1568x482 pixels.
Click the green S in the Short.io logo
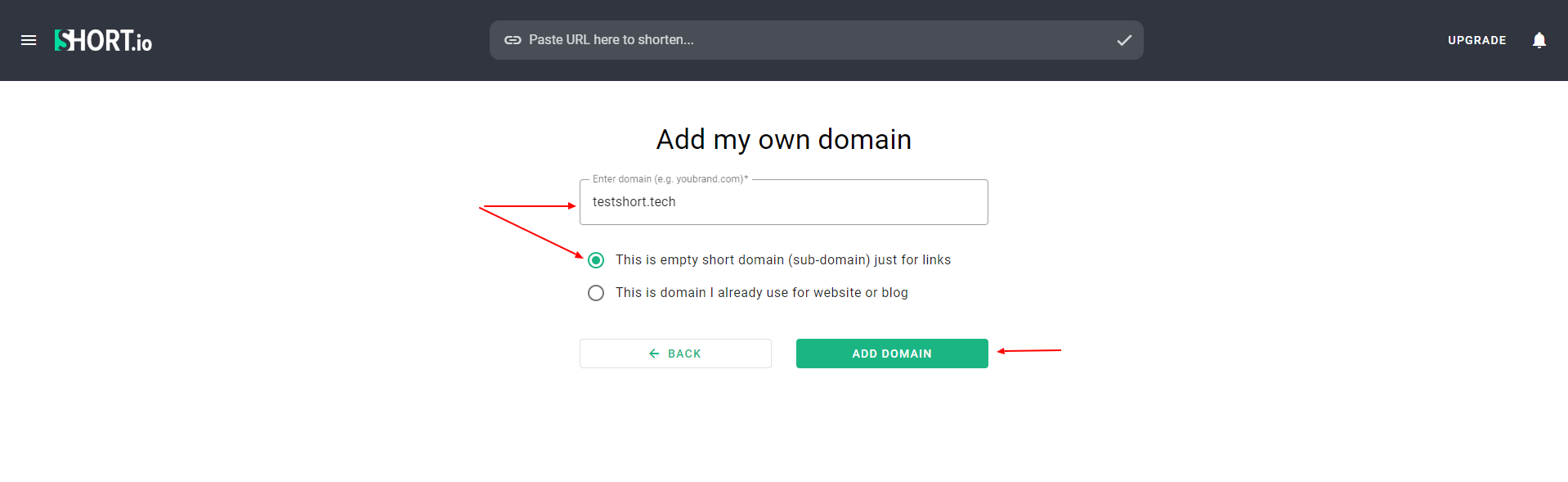point(61,40)
